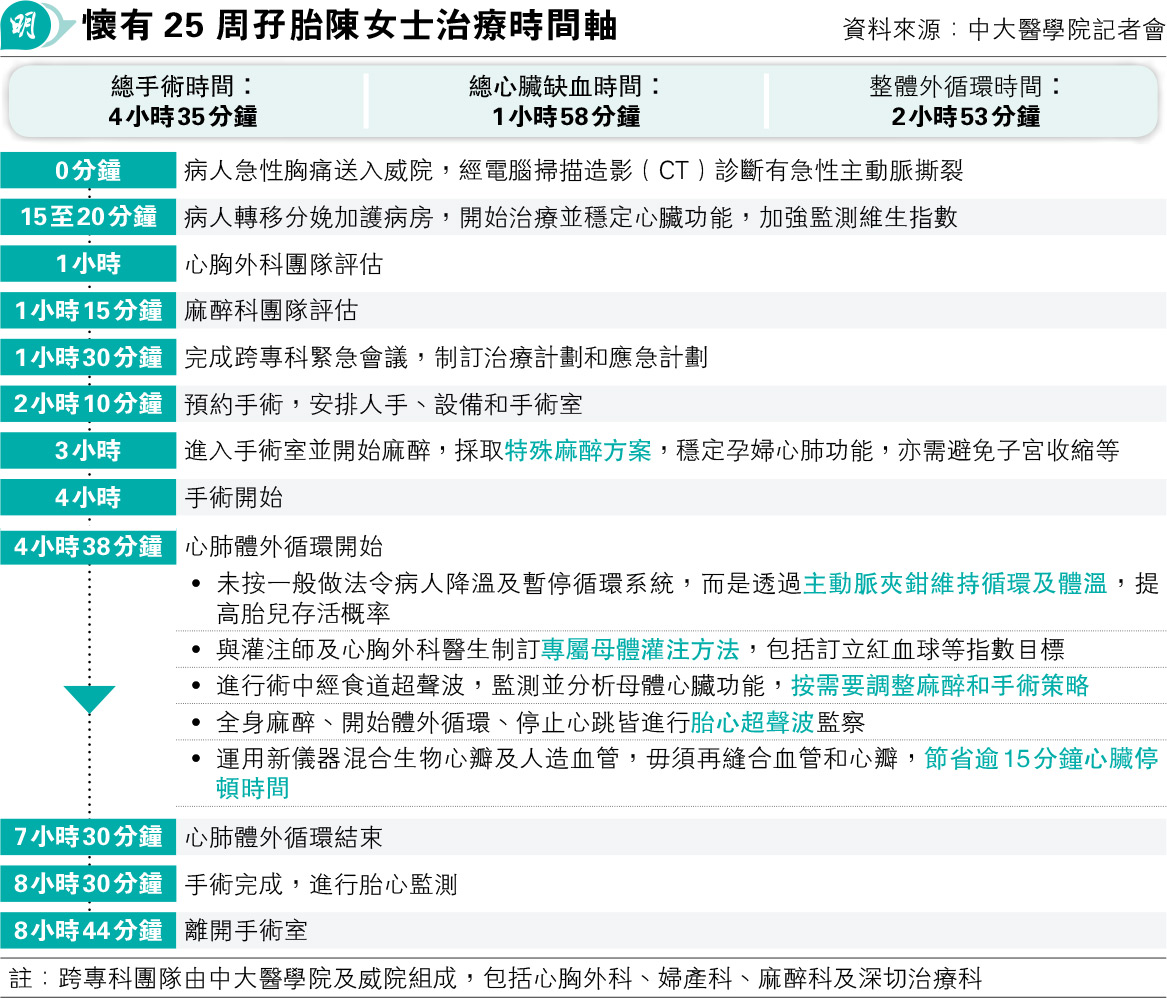Select the '3小時' timeline label

(x=88, y=450)
